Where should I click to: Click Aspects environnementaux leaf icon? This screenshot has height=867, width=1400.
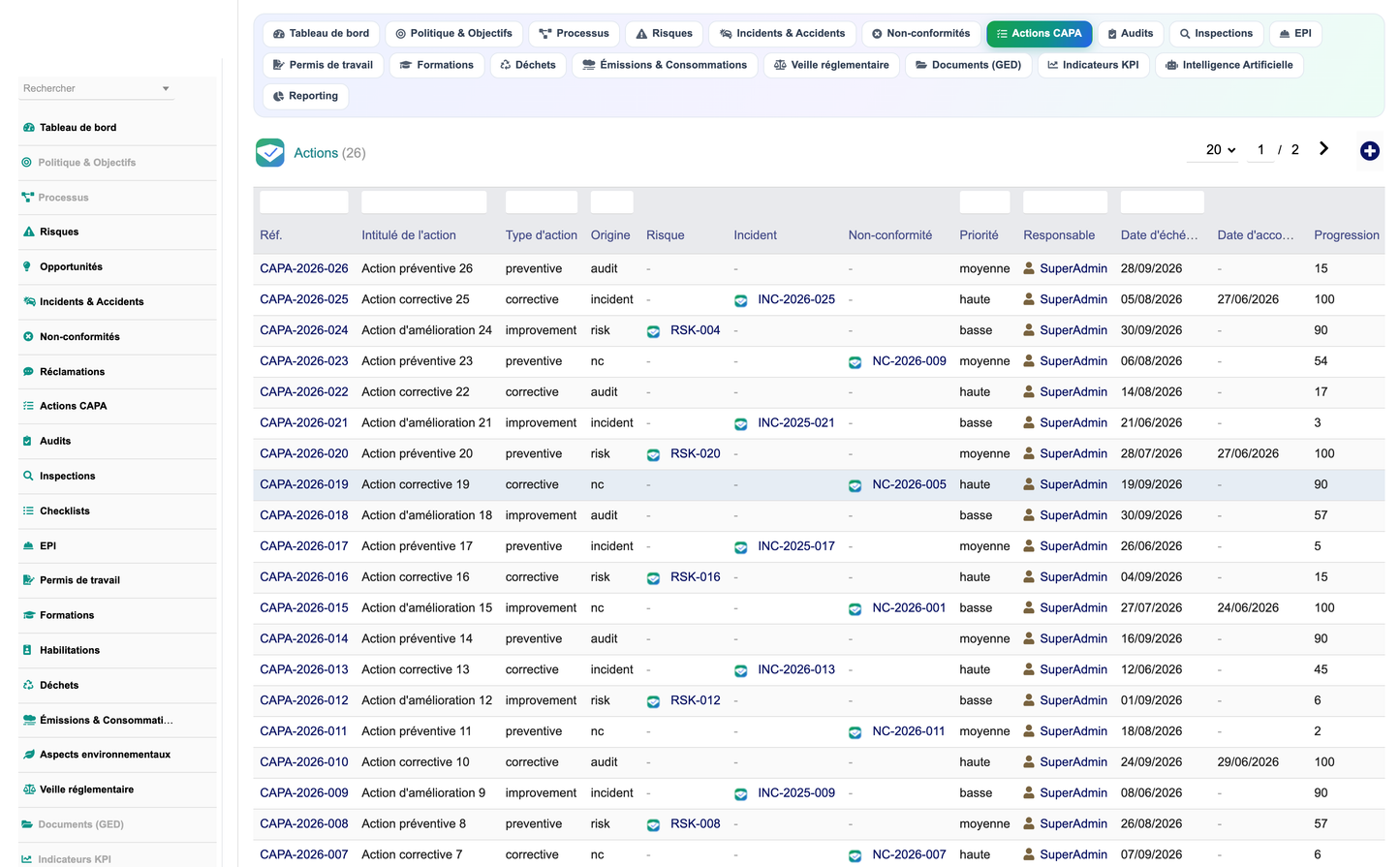pos(28,755)
